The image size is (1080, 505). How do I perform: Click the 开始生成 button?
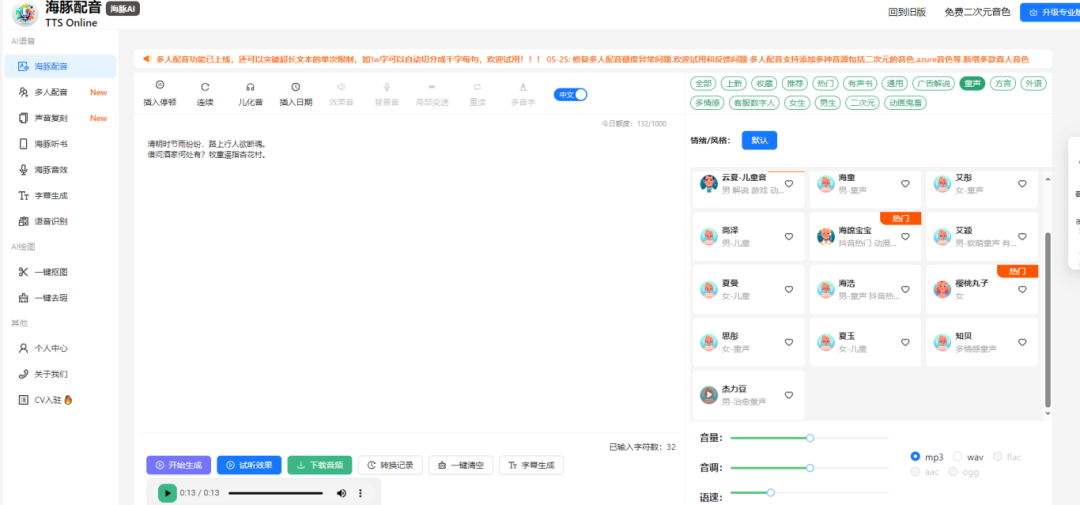[x=178, y=465]
